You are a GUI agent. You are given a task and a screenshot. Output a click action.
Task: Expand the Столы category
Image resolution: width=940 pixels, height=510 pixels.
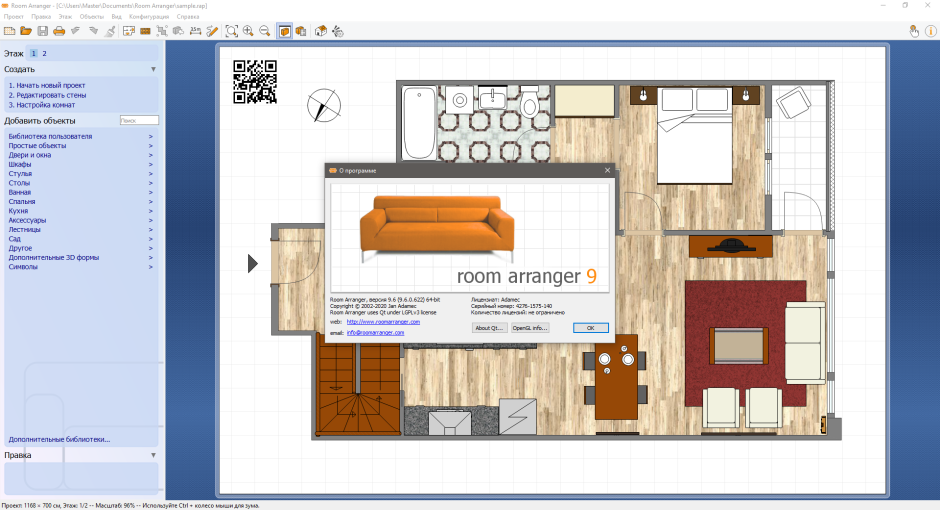(x=80, y=183)
